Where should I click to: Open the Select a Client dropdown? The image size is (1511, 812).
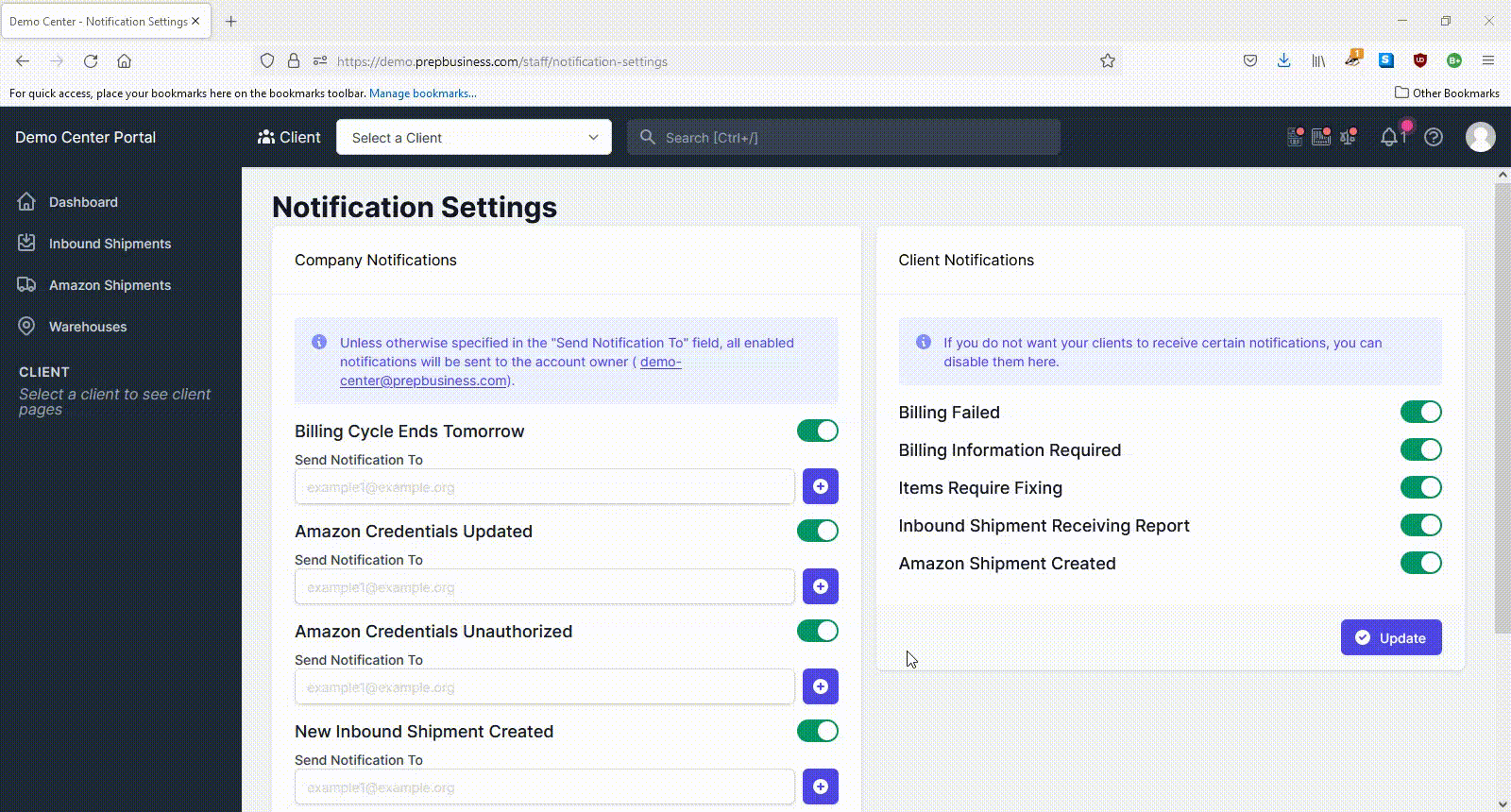click(474, 137)
